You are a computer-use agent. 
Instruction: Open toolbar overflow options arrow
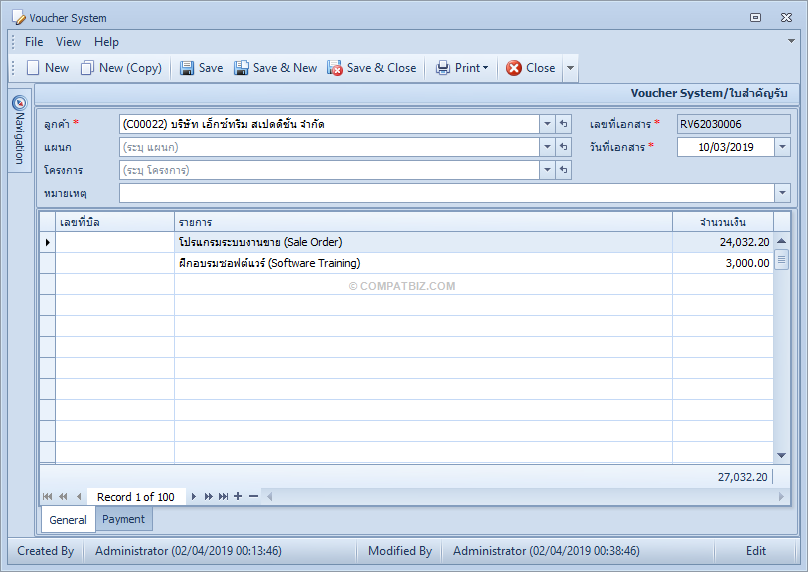570,68
